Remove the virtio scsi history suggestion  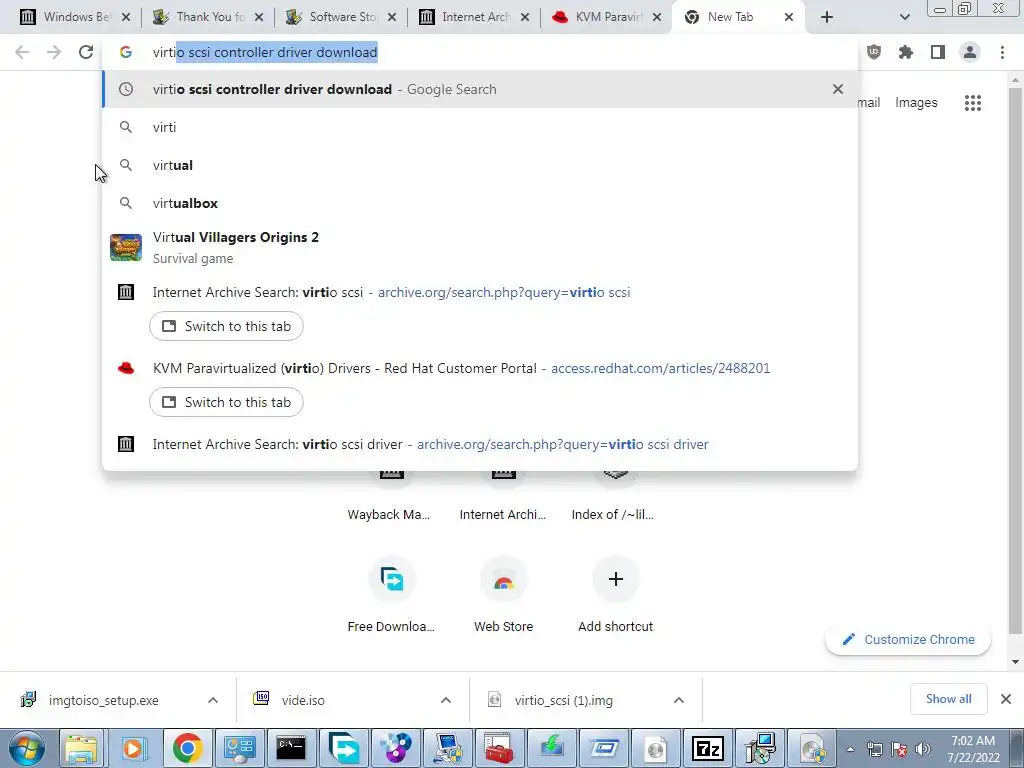(838, 89)
